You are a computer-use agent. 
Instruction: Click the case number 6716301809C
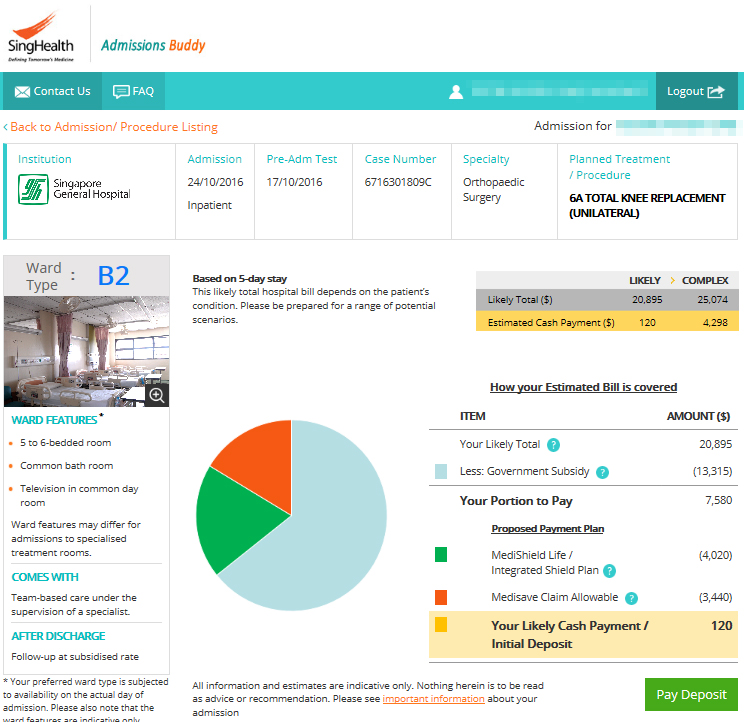[x=398, y=182]
